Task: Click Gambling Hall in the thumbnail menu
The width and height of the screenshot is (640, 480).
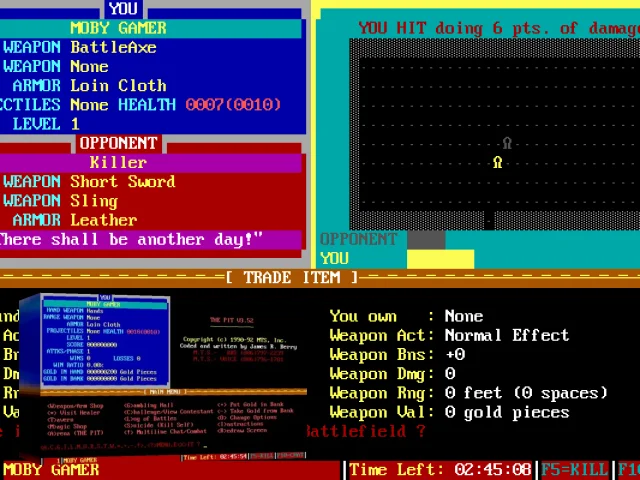Action: point(149,405)
